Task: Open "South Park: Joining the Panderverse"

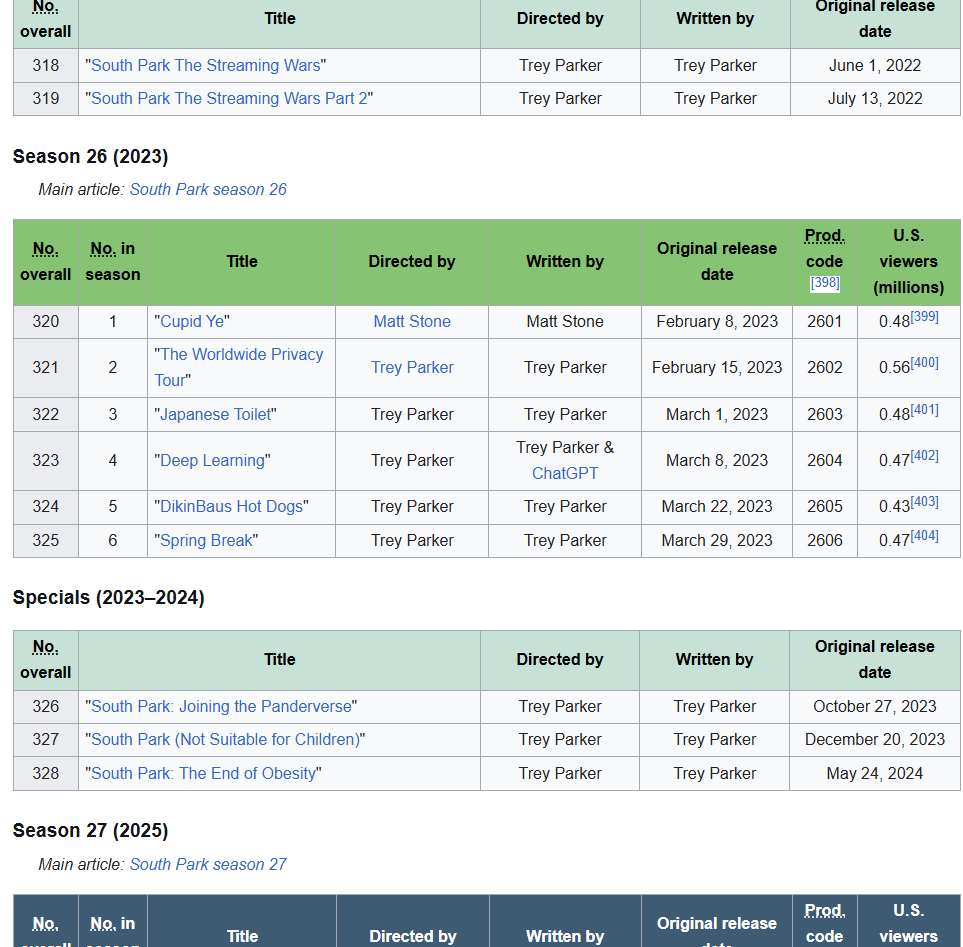Action: (x=221, y=706)
